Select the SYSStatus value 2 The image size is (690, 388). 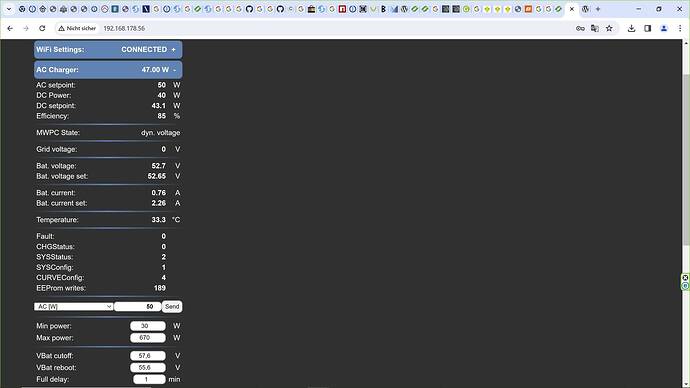click(x=164, y=257)
